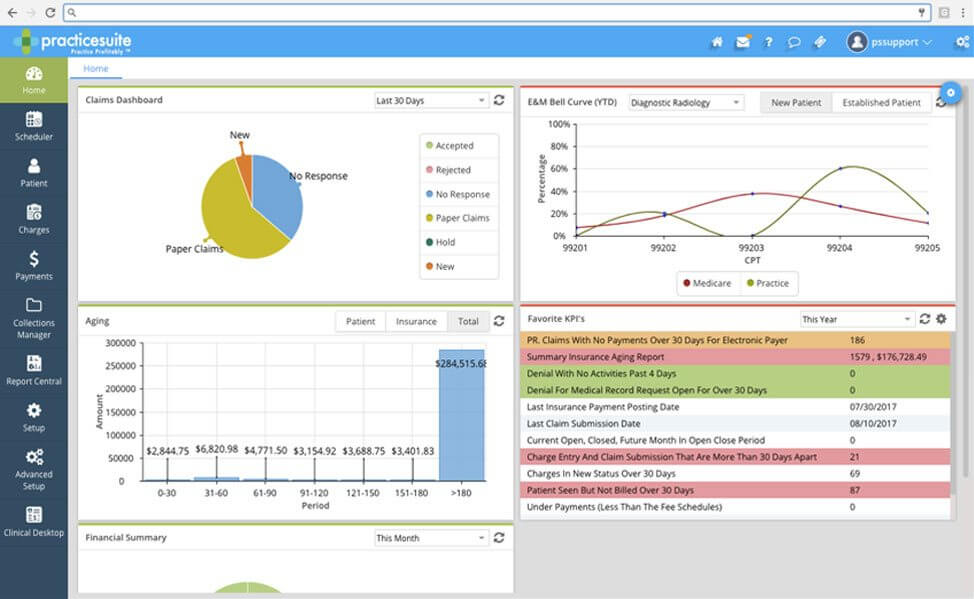The width and height of the screenshot is (974, 599).
Task: Open Summary Insurance Aging Report KPI
Action: coord(735,357)
